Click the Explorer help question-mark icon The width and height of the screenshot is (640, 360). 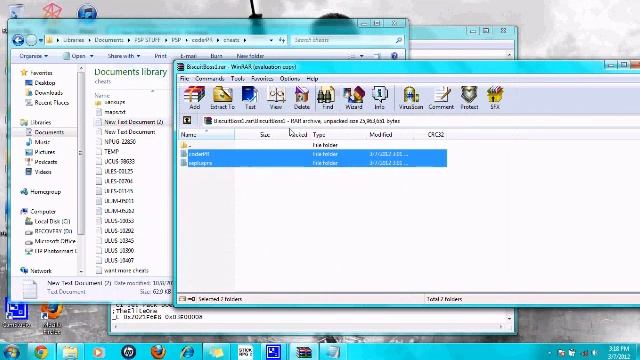click(x=394, y=56)
